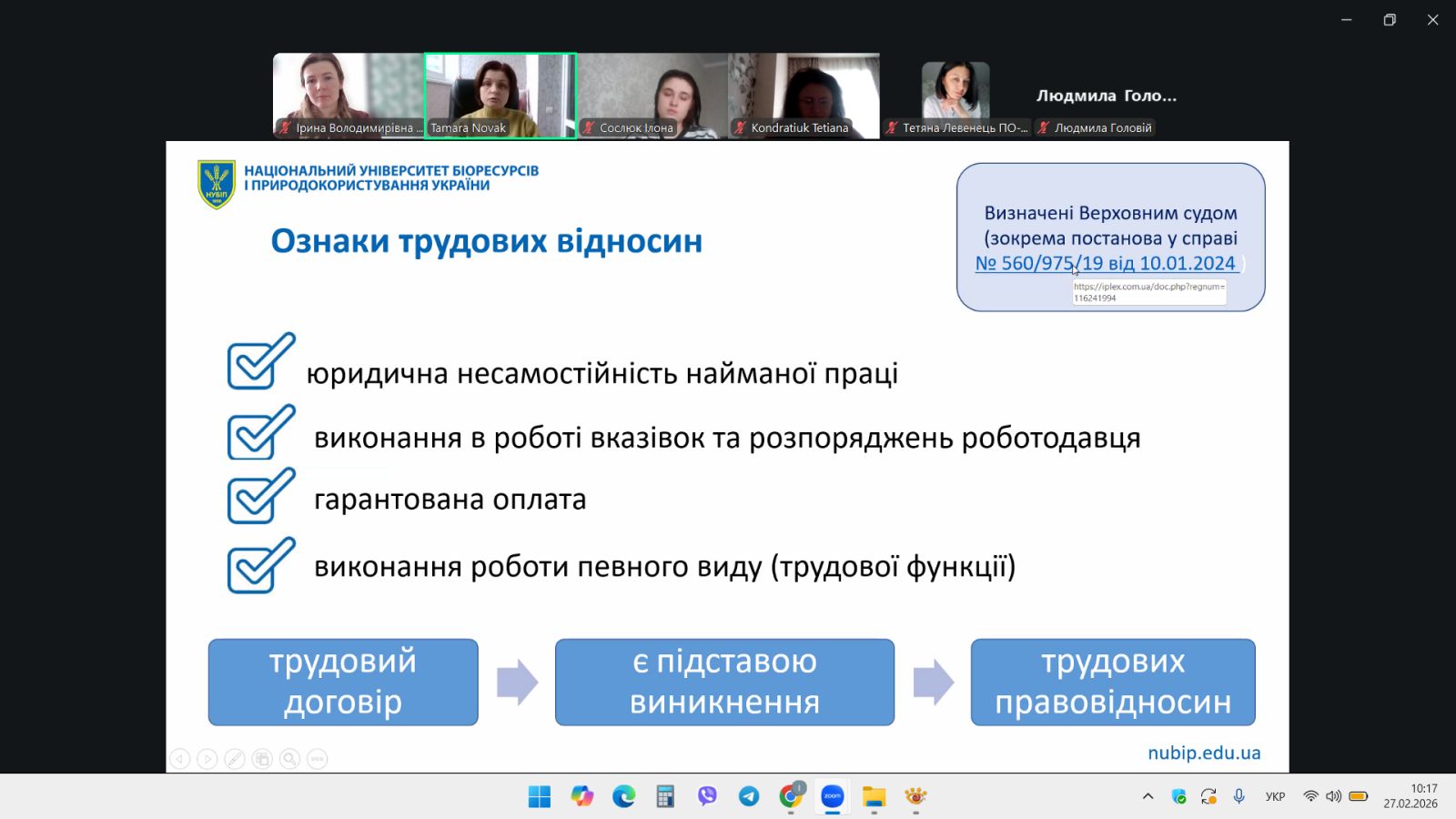This screenshot has height=819, width=1456.
Task: Switch to Google Chrome on the taskbar
Action: tap(791, 796)
